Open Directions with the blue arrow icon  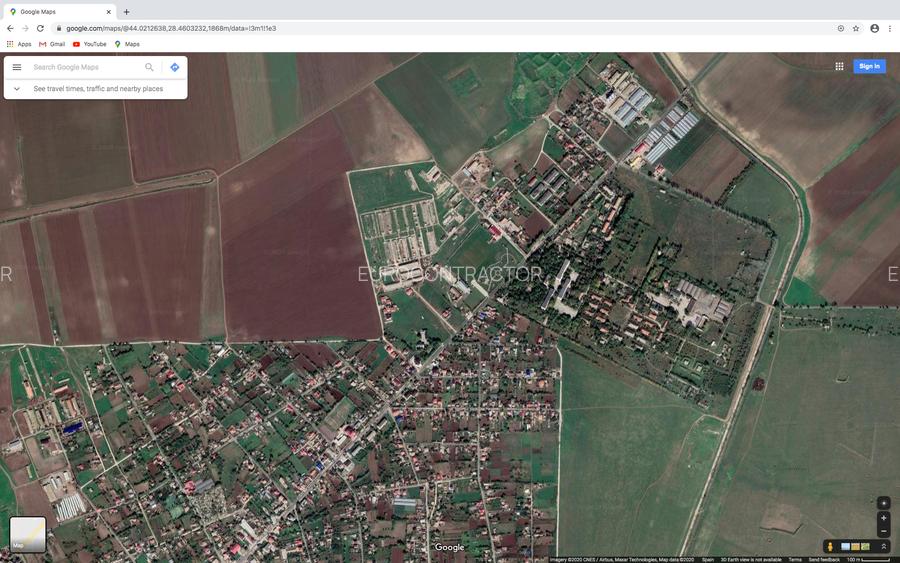pyautogui.click(x=175, y=67)
